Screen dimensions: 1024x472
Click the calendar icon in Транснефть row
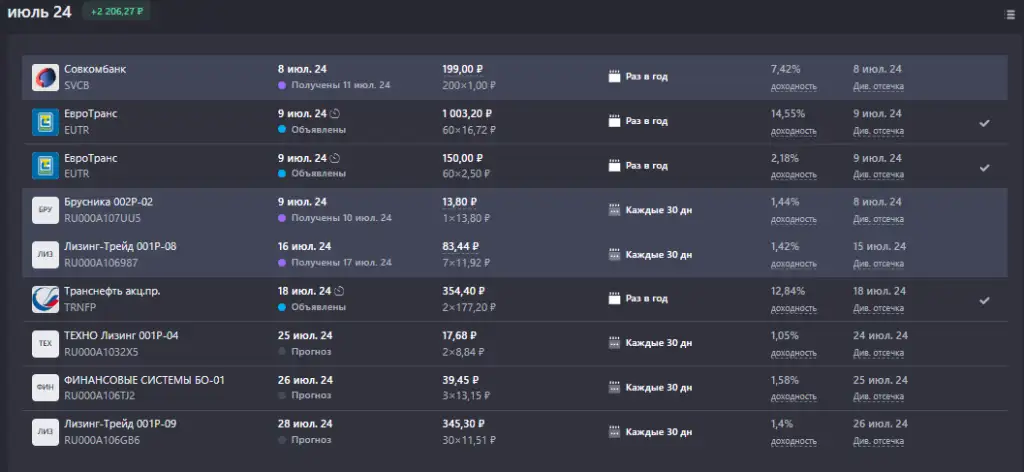(614, 298)
